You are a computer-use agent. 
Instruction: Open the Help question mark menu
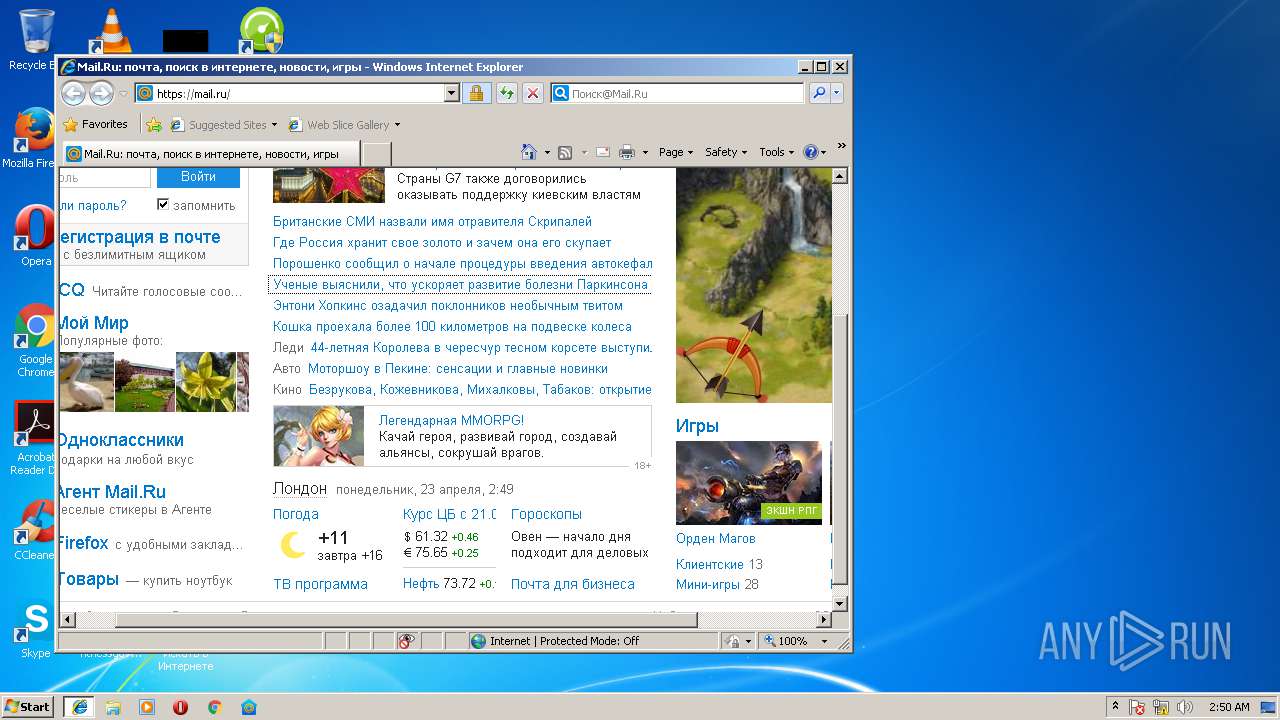[x=814, y=152]
